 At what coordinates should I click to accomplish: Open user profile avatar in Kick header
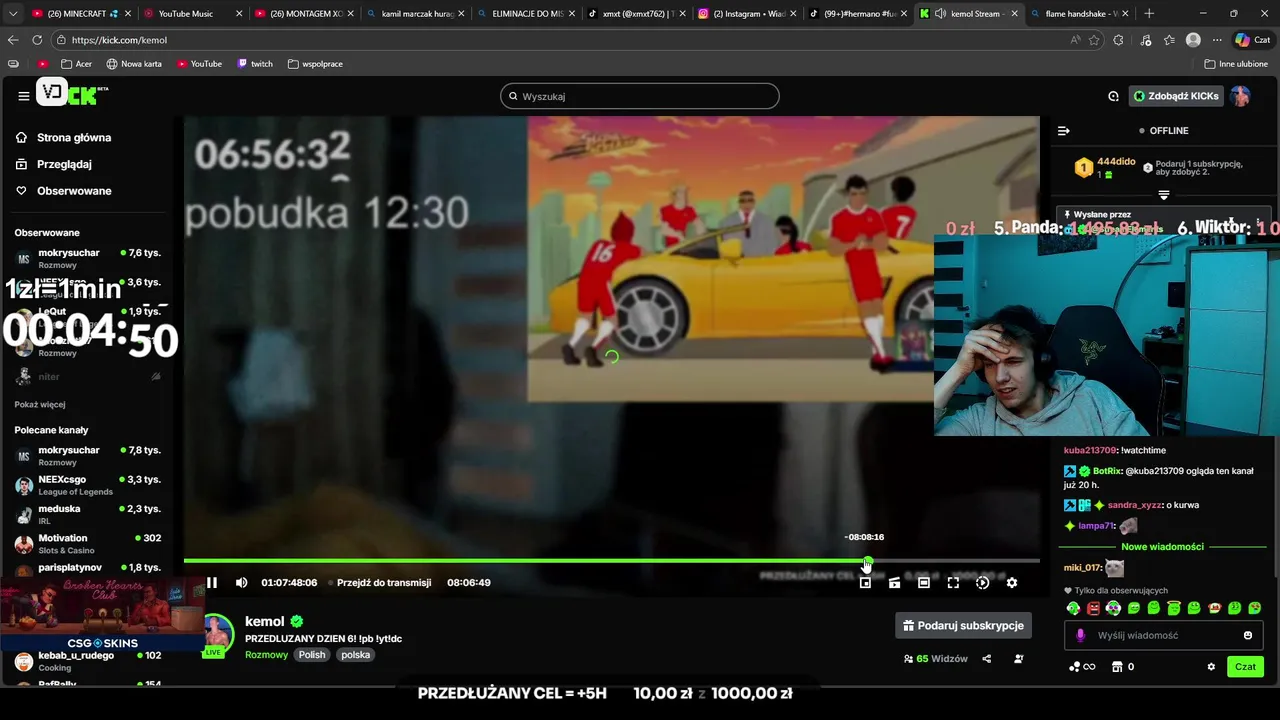point(1240,96)
